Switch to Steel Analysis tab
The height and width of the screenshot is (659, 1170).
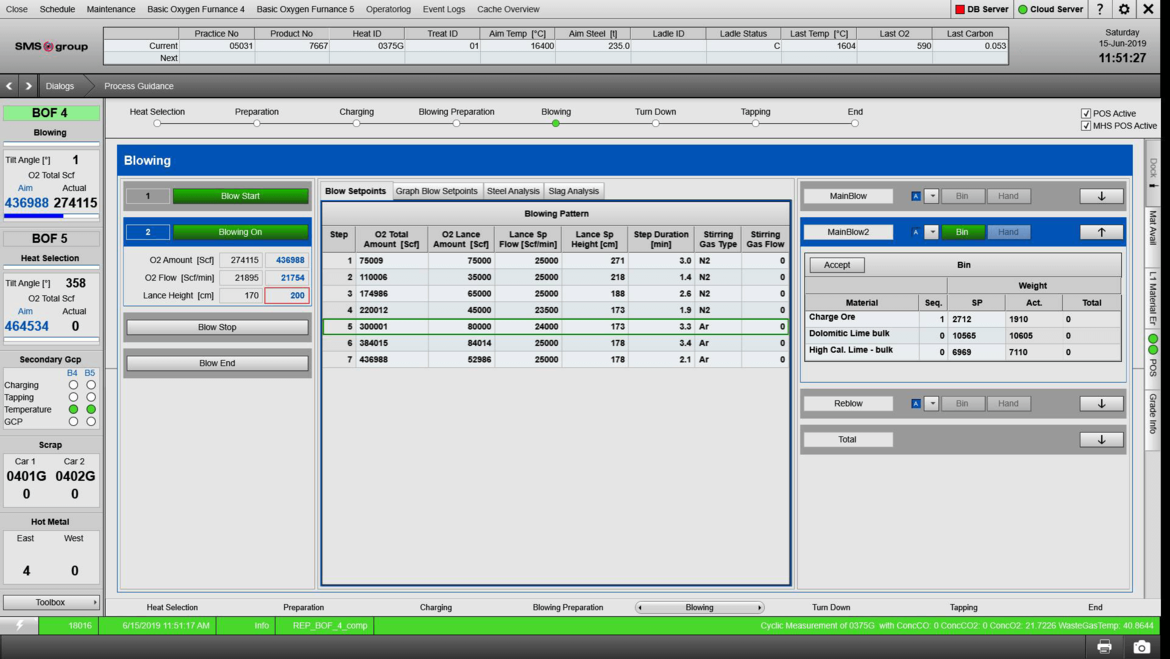click(513, 191)
